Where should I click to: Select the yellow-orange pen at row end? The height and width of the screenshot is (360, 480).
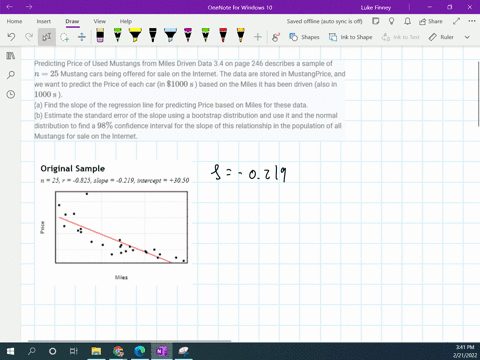pos(241,35)
